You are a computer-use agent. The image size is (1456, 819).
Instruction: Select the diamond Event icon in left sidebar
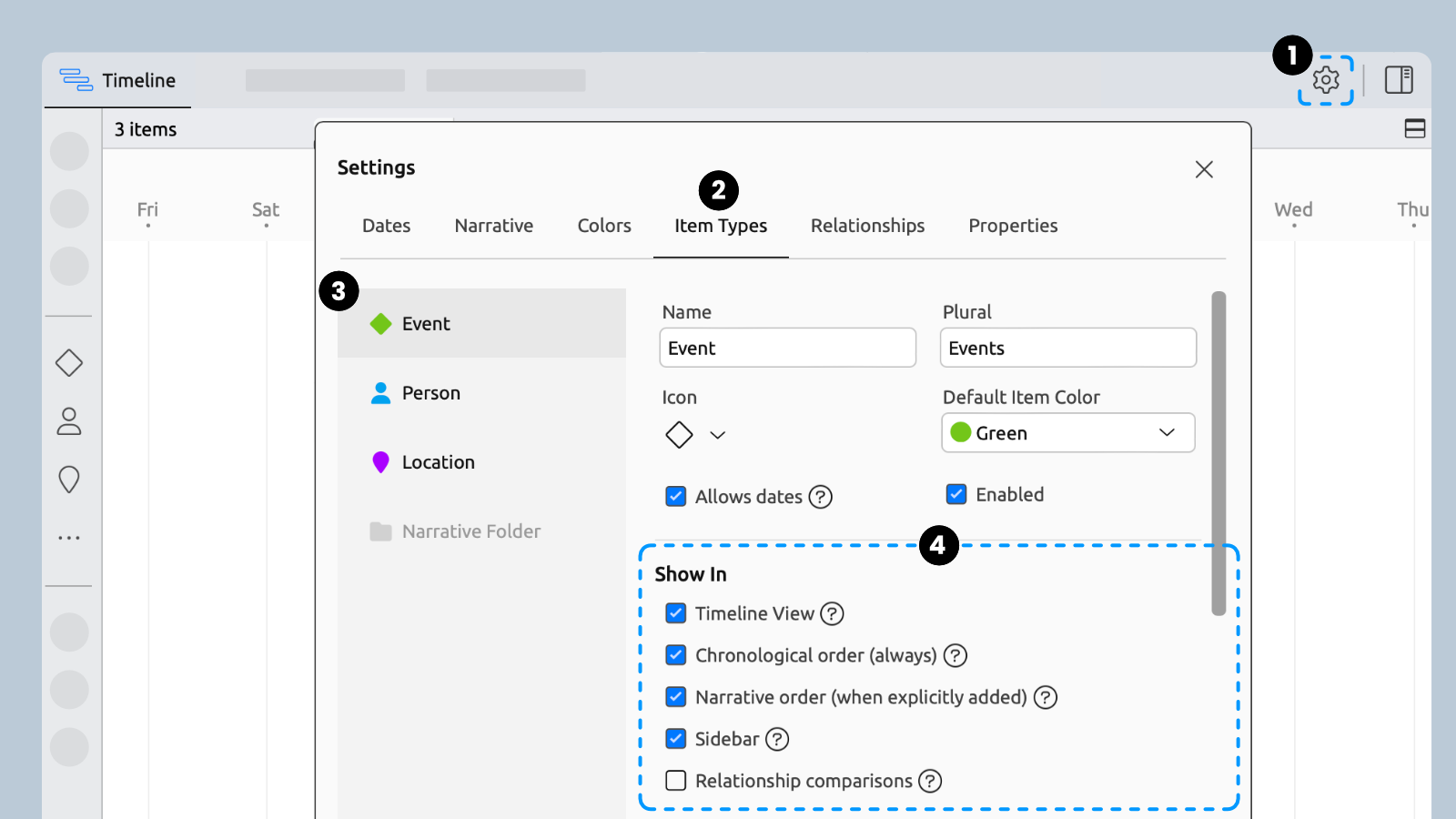point(69,363)
